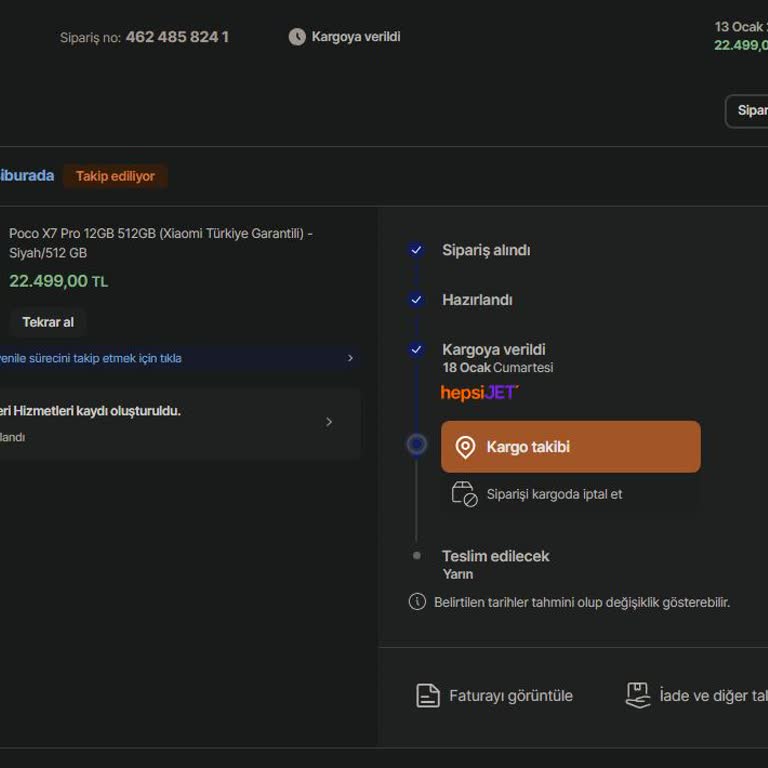
Task: Click the Poco X7 Pro 12GB 512GB product title
Action: tap(161, 243)
